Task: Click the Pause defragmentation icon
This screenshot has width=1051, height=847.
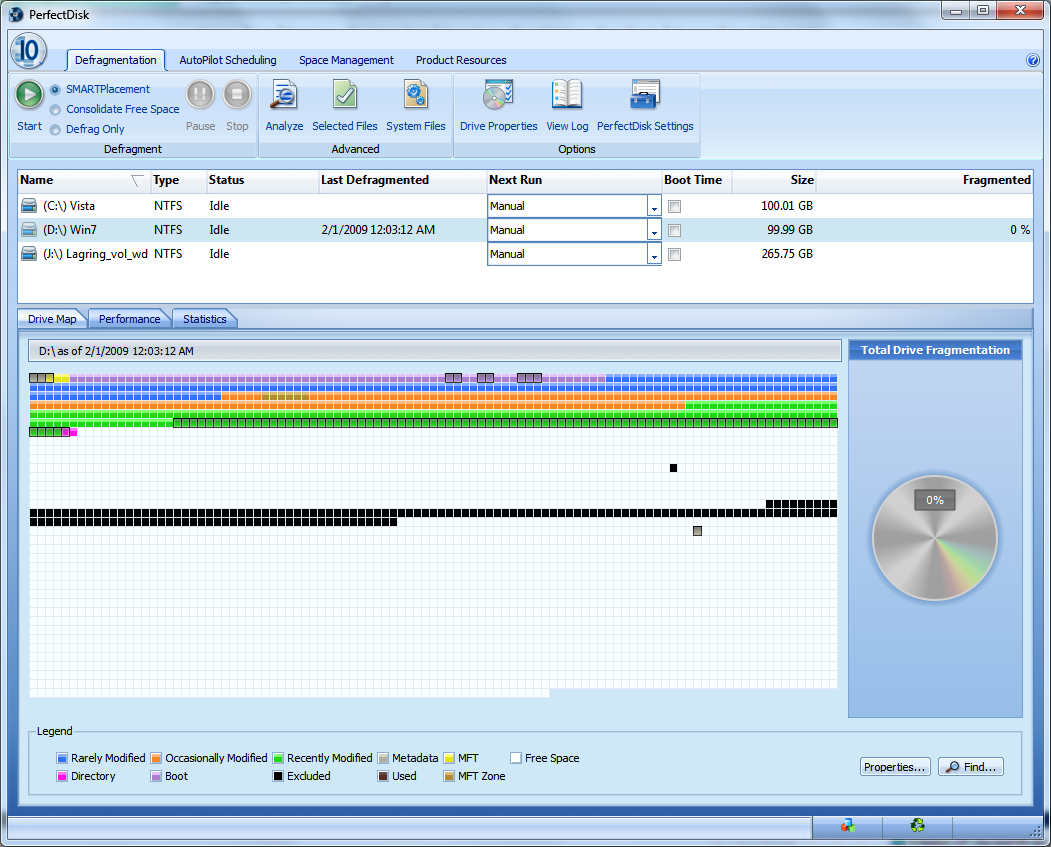Action: click(200, 94)
